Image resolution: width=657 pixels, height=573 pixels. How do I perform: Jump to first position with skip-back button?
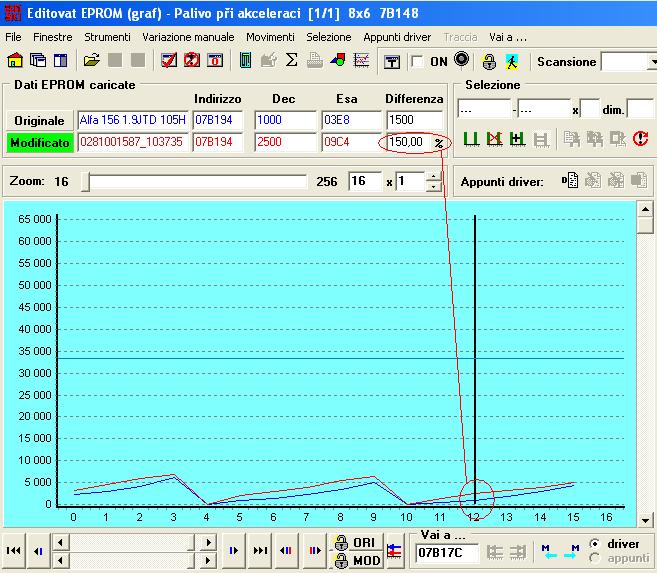click(x=14, y=550)
